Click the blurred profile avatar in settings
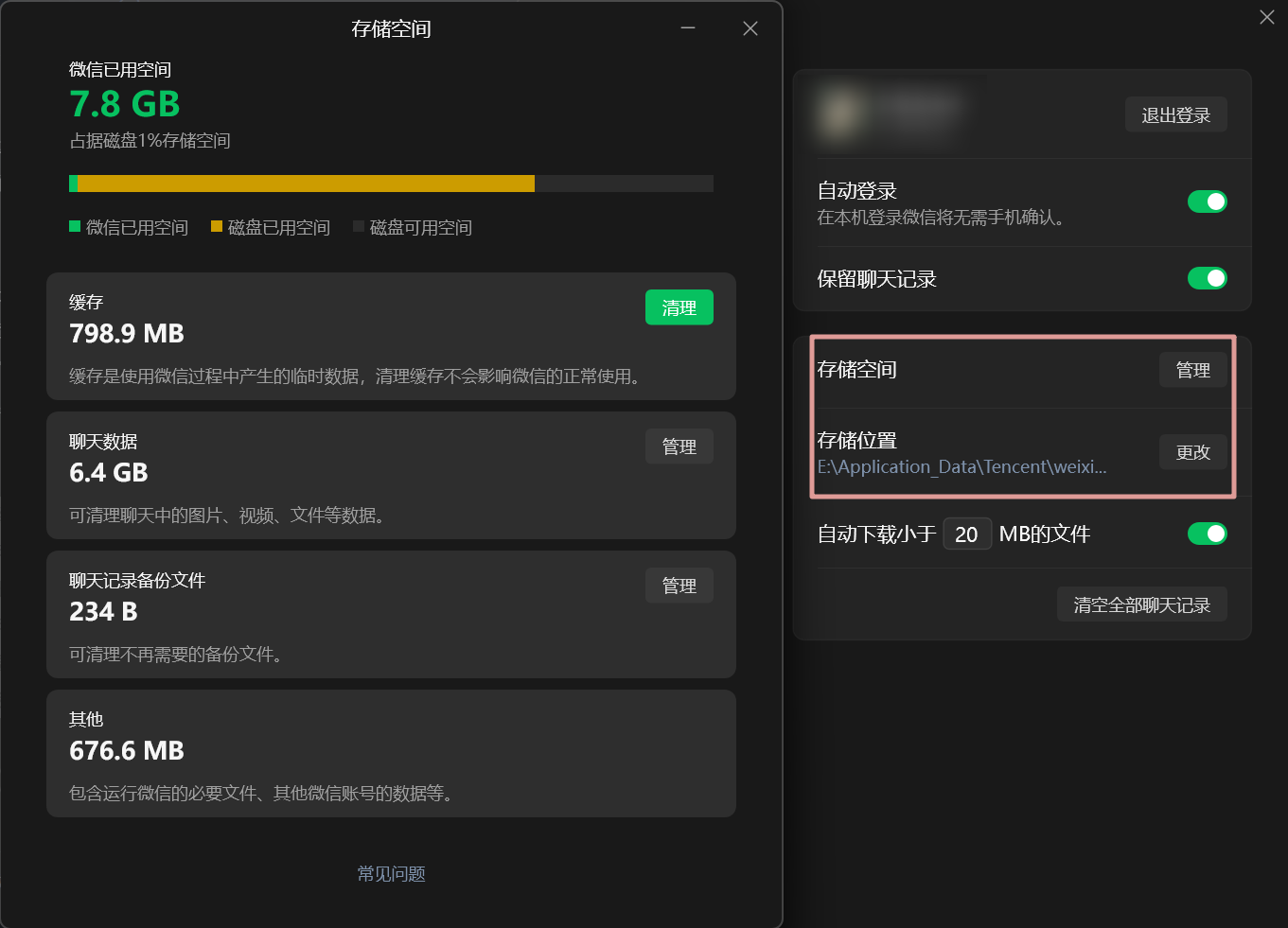The image size is (1288, 928). click(x=839, y=113)
